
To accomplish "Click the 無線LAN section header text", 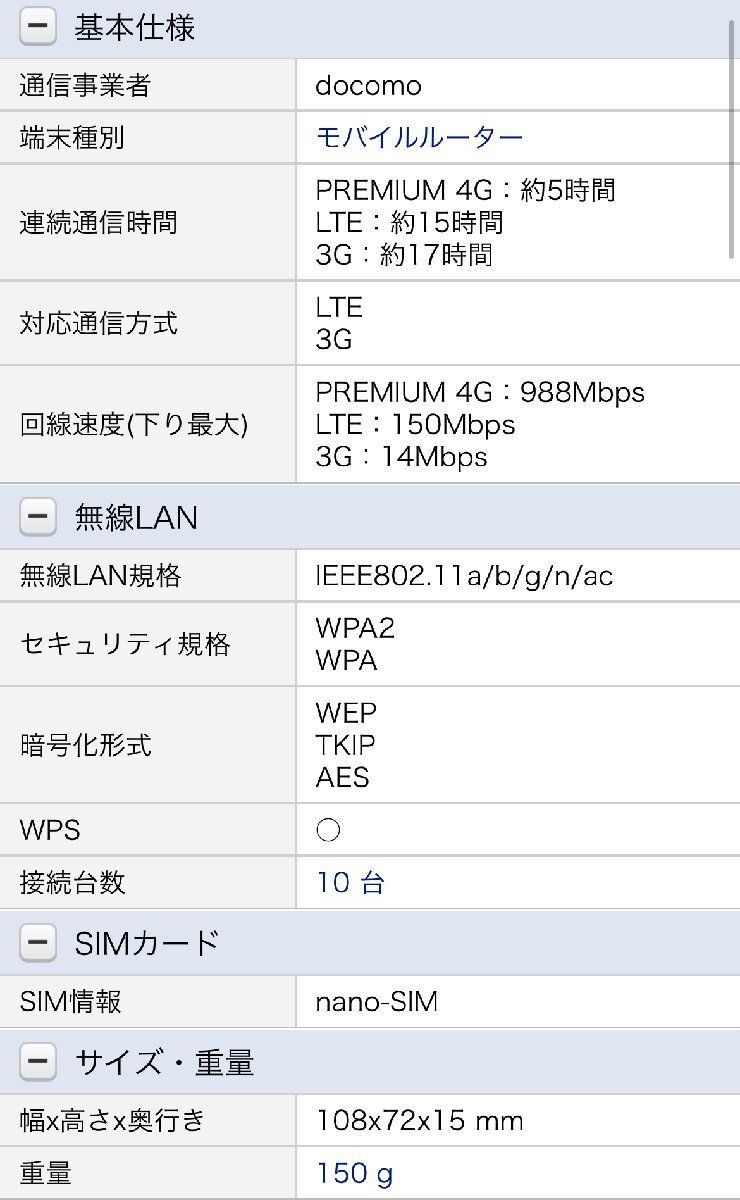I will click(136, 517).
